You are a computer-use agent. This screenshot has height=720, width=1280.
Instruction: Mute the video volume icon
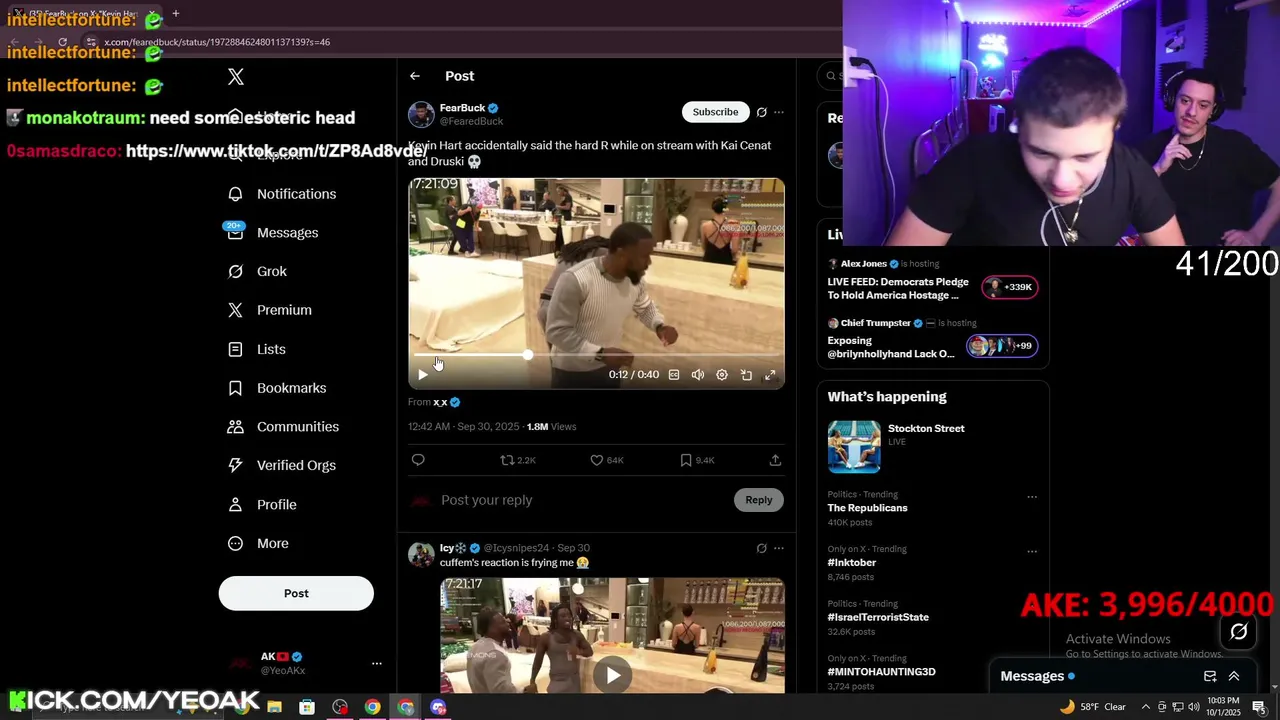pos(698,375)
